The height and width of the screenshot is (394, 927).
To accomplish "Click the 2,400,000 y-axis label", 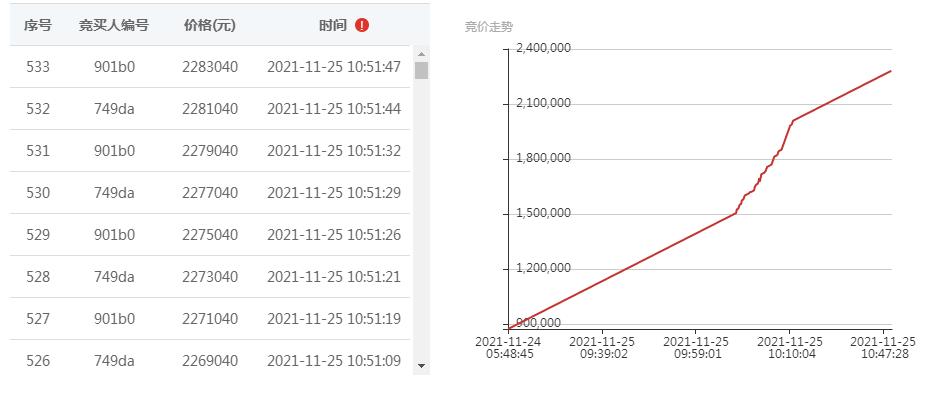I will pyautogui.click(x=543, y=49).
